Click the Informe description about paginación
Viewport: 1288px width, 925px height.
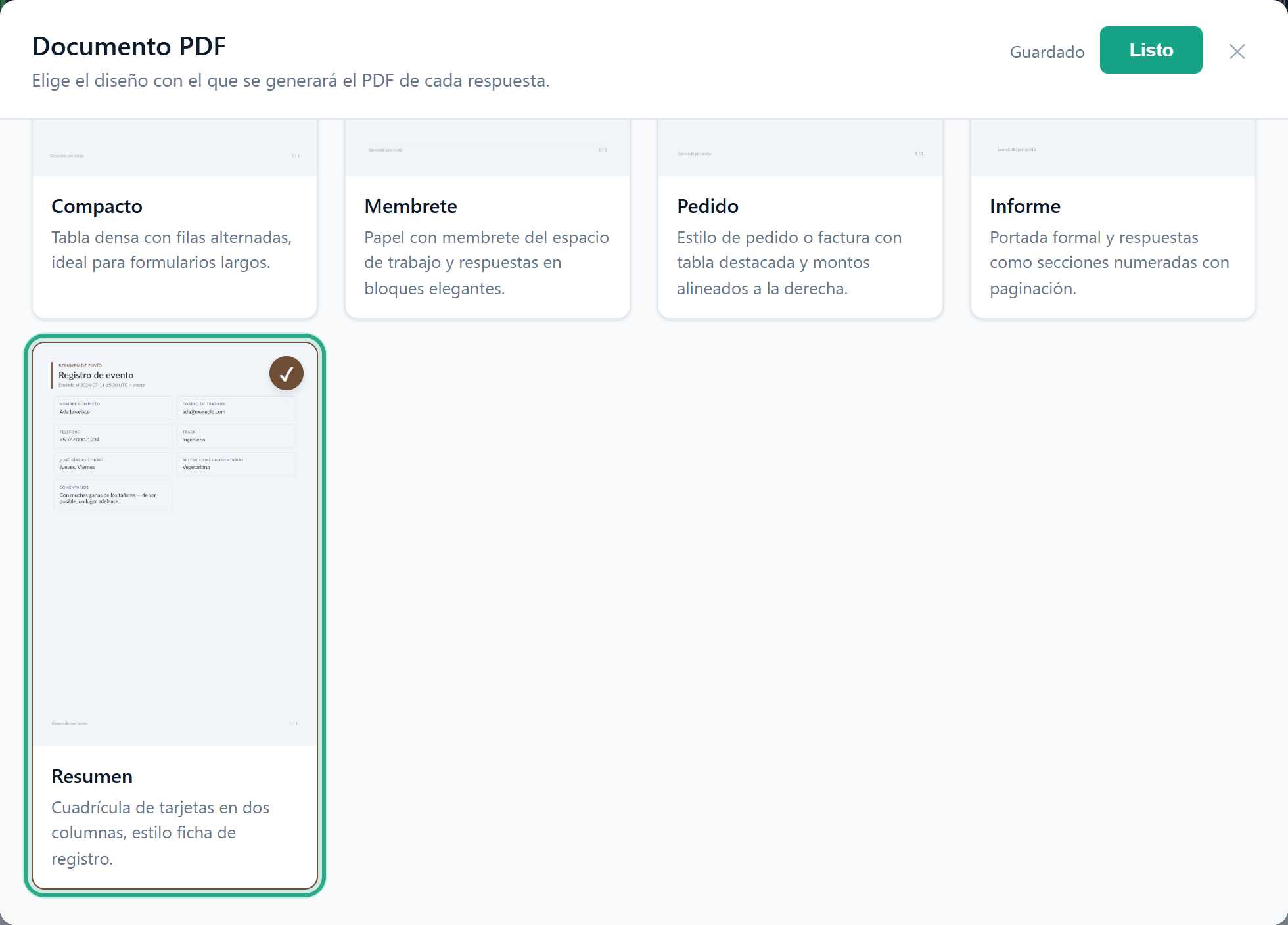pos(1109,263)
